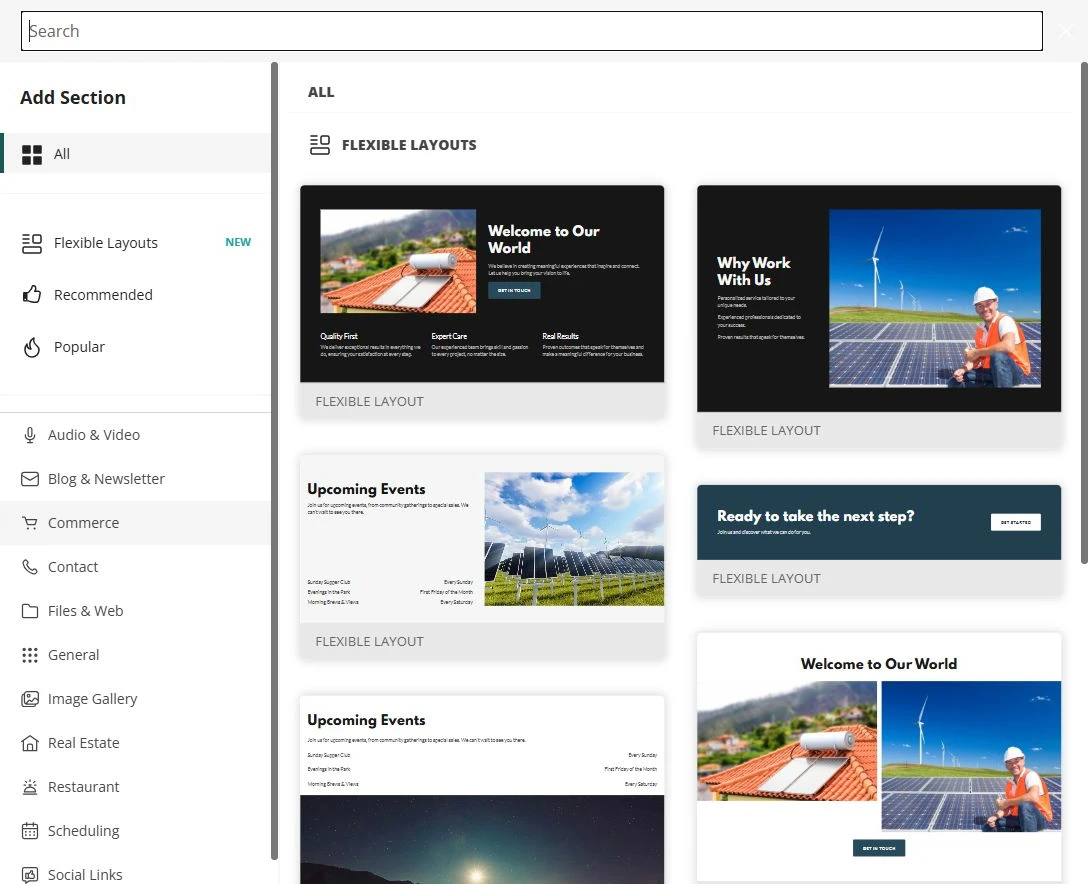Image resolution: width=1088 pixels, height=884 pixels.
Task: Click Get In Touch button in dark layout
Action: (x=514, y=290)
